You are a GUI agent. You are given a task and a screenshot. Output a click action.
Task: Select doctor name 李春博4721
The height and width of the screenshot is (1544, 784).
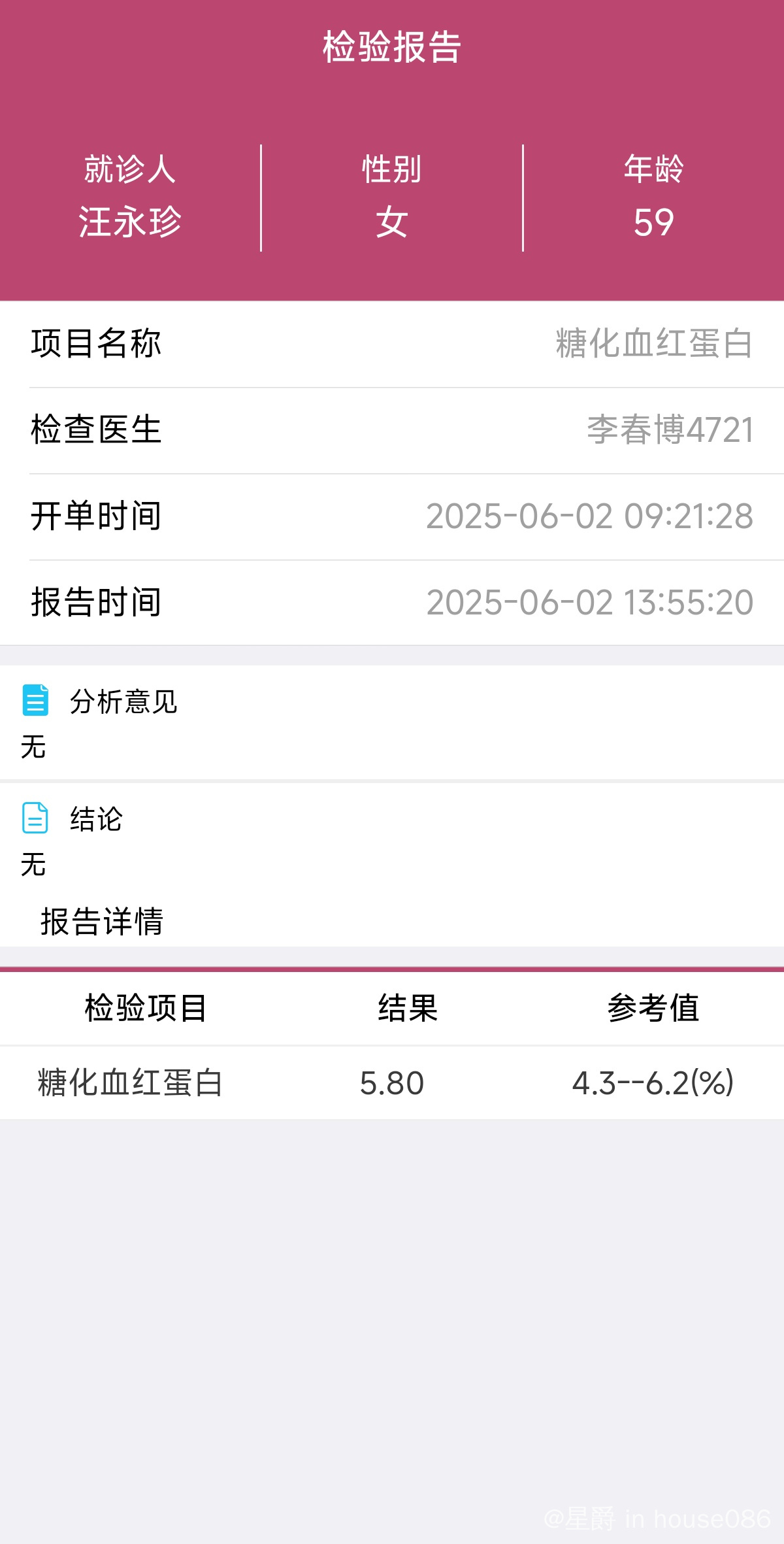(670, 429)
